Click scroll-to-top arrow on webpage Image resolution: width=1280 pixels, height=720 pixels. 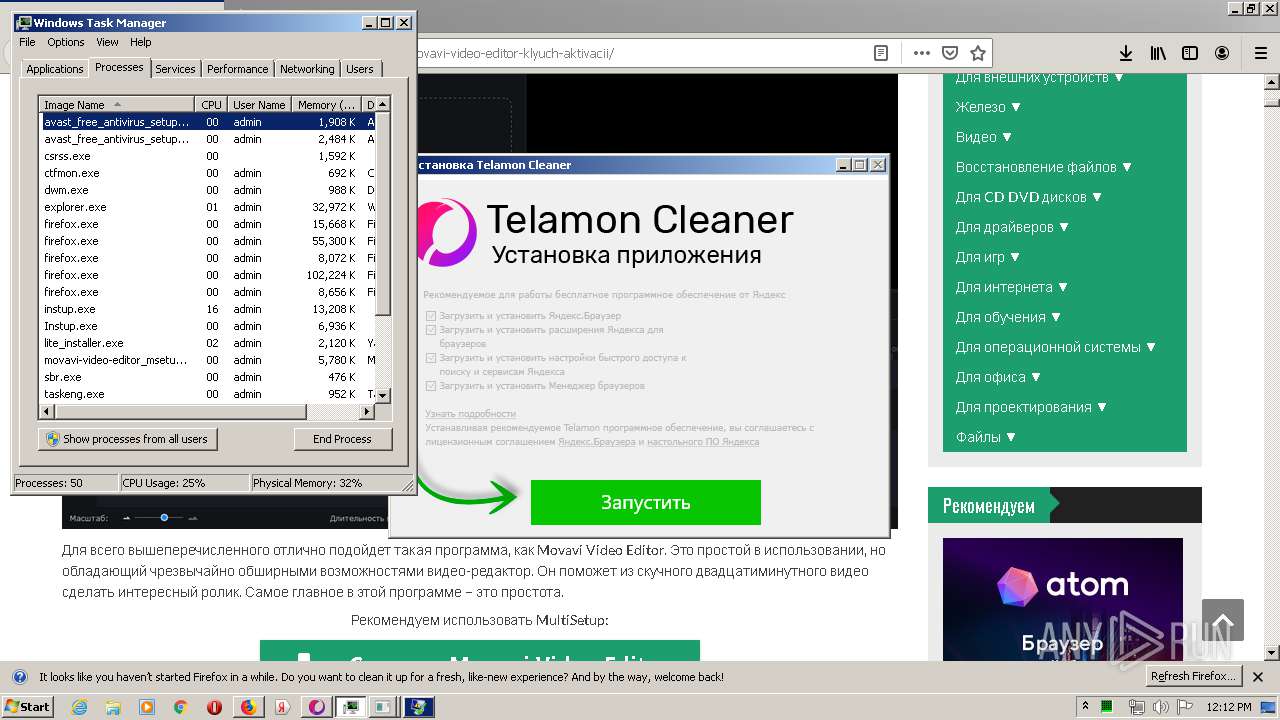pyautogui.click(x=1223, y=620)
